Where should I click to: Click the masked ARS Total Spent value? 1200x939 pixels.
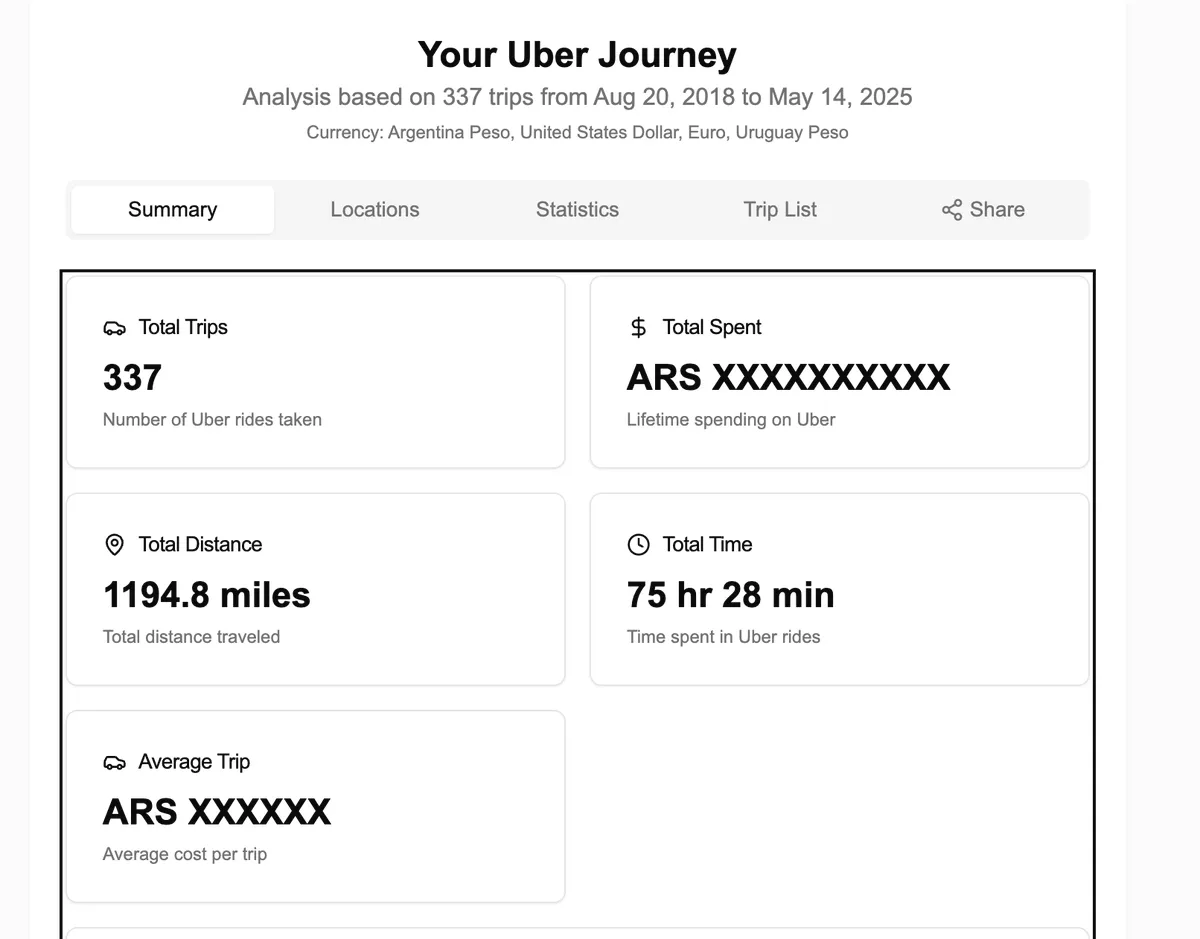point(788,377)
